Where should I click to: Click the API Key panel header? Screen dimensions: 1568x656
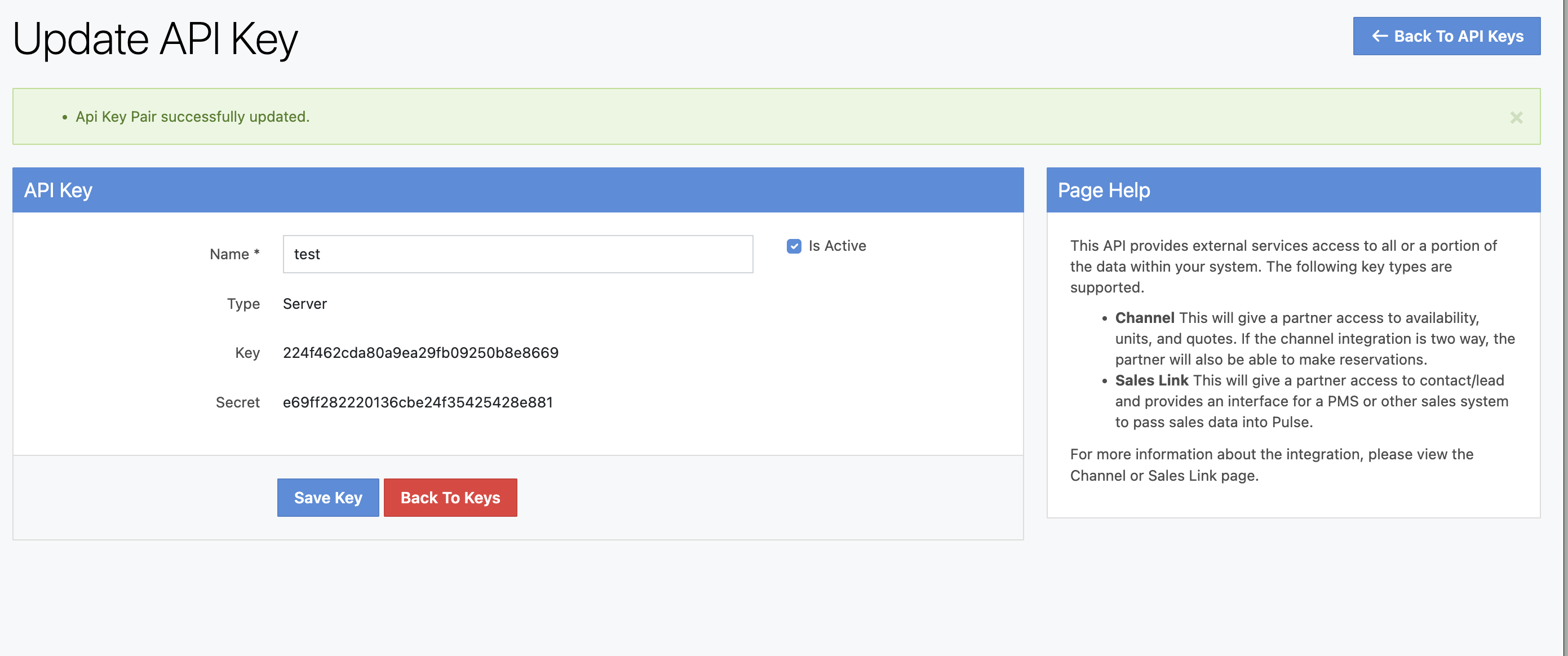point(59,190)
